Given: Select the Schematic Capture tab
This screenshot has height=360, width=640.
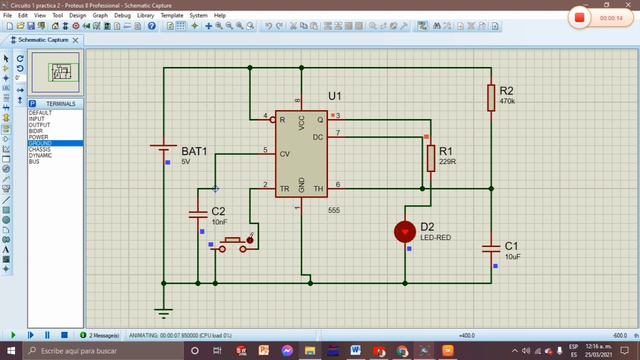Looking at the screenshot, I should 43,40.
